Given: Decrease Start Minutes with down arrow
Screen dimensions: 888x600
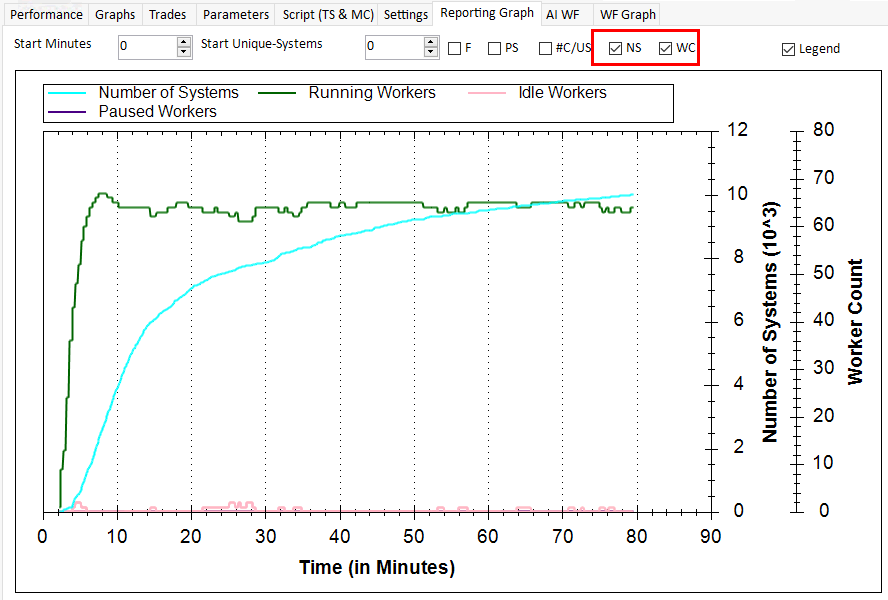Looking at the screenshot, I should 184,52.
